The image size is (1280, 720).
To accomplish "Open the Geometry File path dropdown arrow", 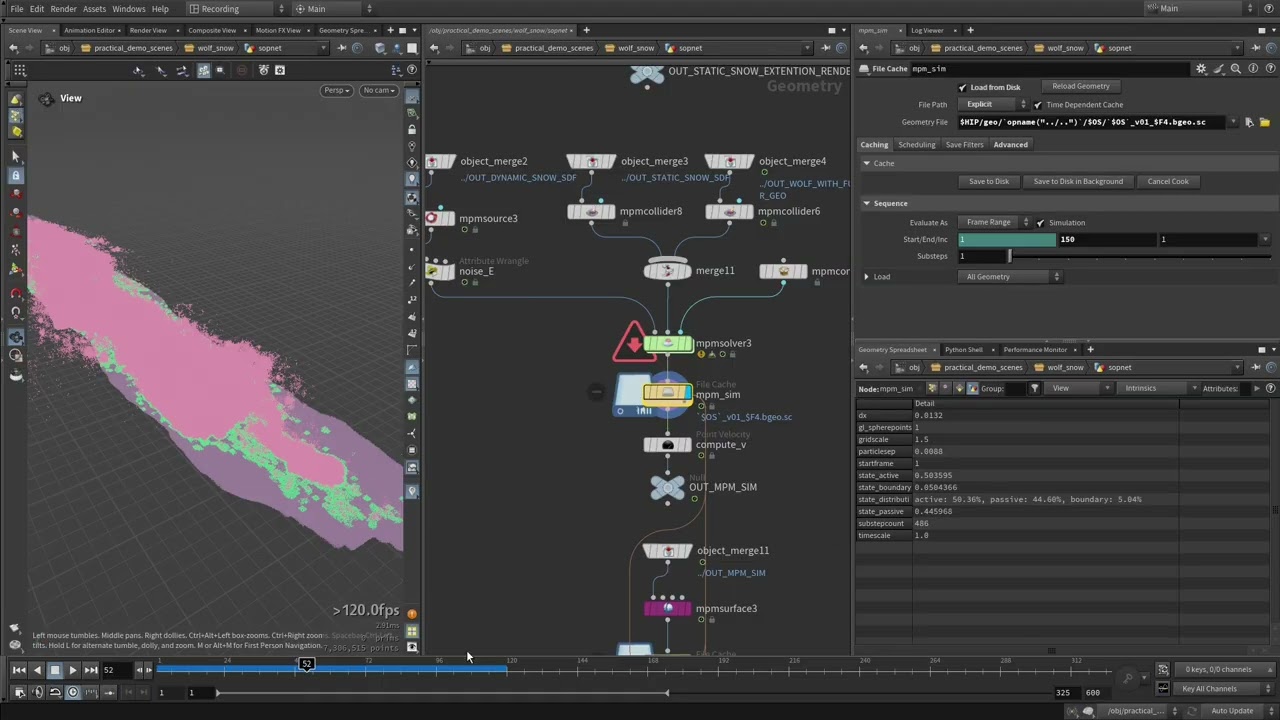I will (x=1233, y=122).
